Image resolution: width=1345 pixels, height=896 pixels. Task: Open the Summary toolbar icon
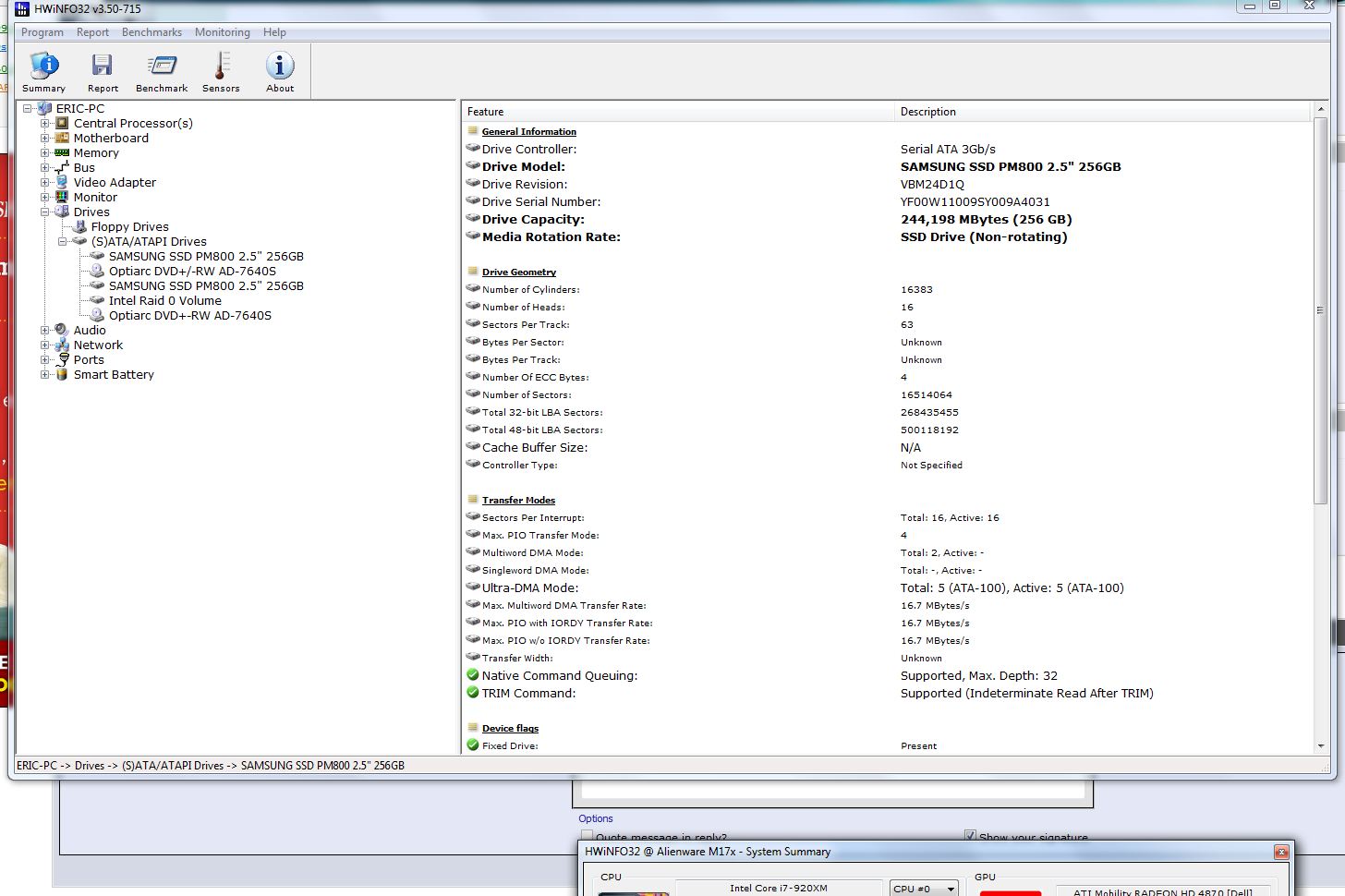click(43, 66)
